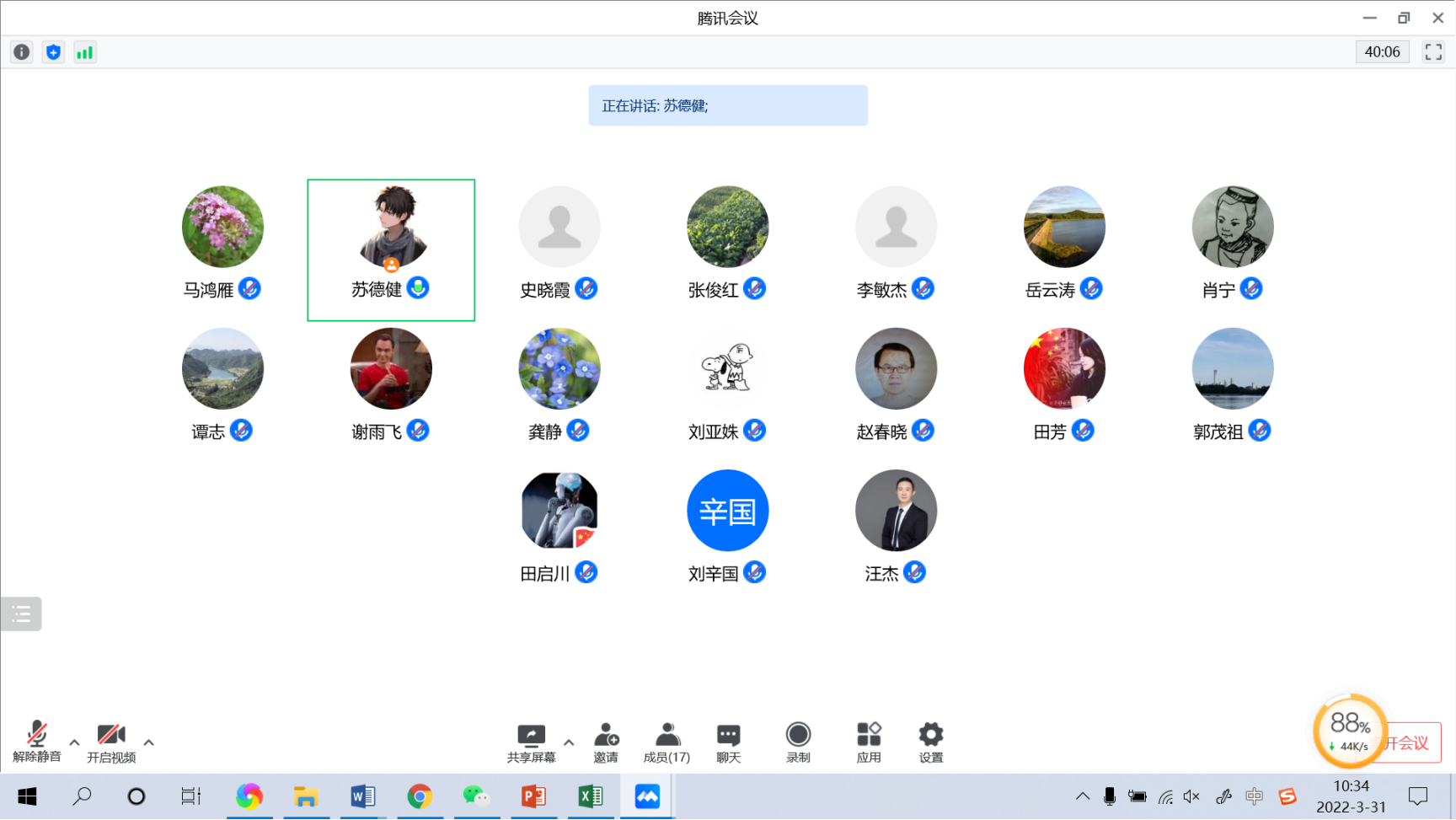Turn on camera with 开启视频
1456x820 pixels.
[111, 742]
